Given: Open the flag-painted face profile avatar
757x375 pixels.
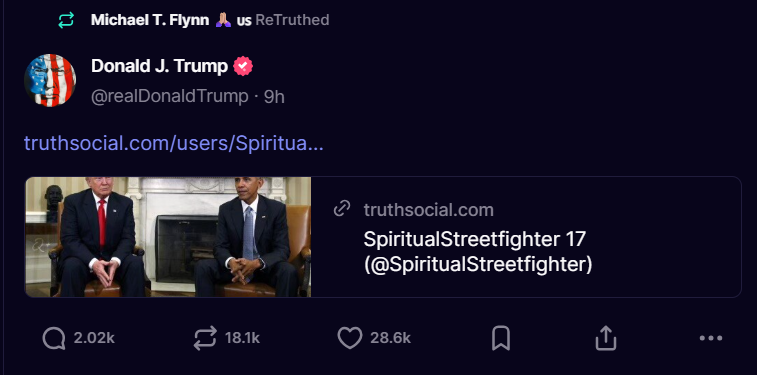Looking at the screenshot, I should click(x=50, y=80).
